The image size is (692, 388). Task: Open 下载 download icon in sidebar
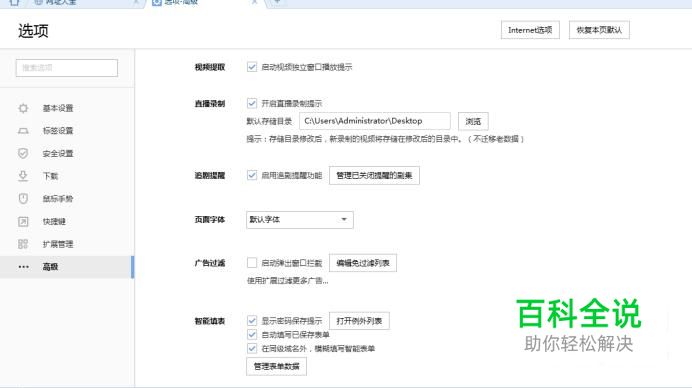23,176
